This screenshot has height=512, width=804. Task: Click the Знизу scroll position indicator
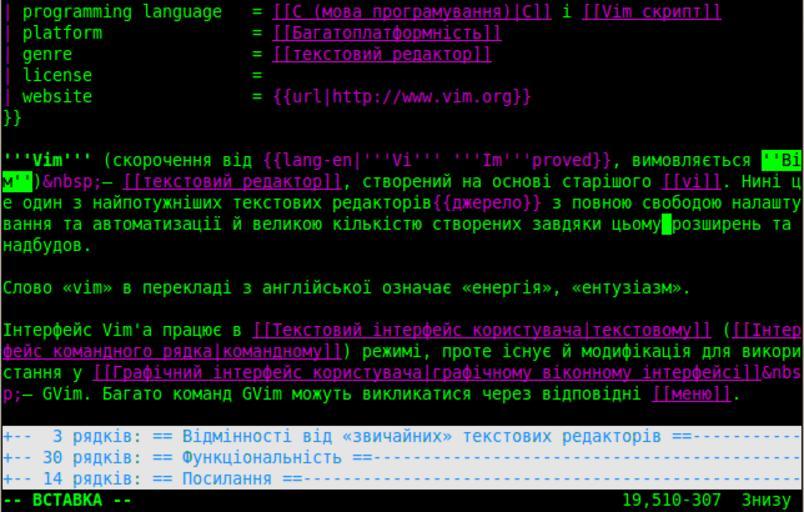[x=766, y=500]
